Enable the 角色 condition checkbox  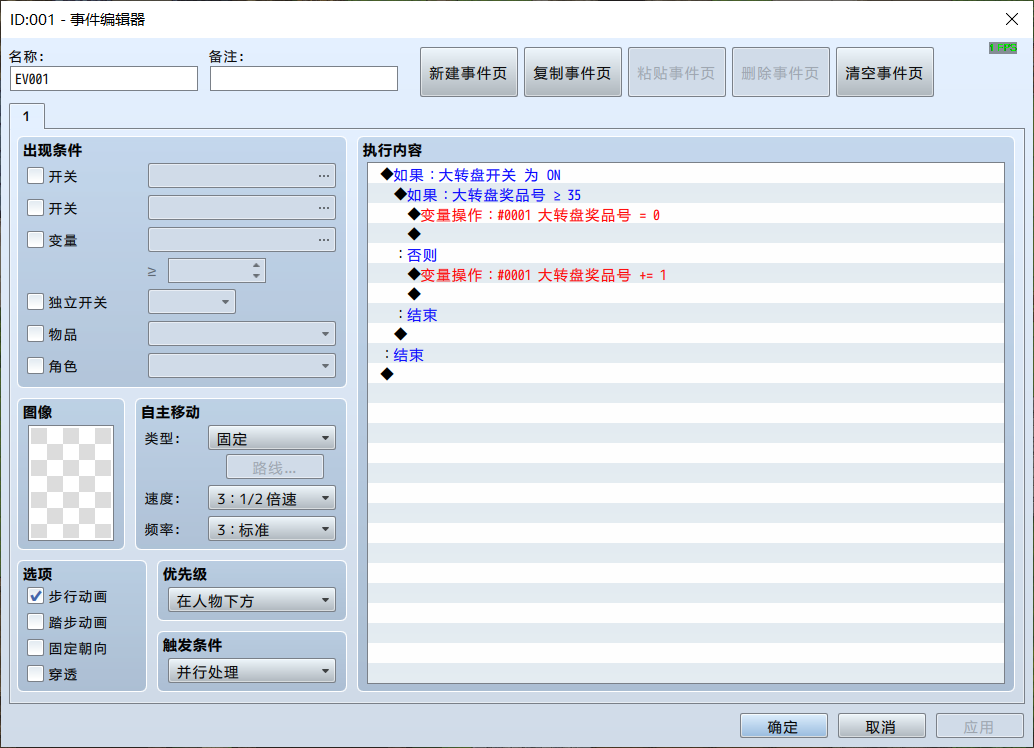36,365
